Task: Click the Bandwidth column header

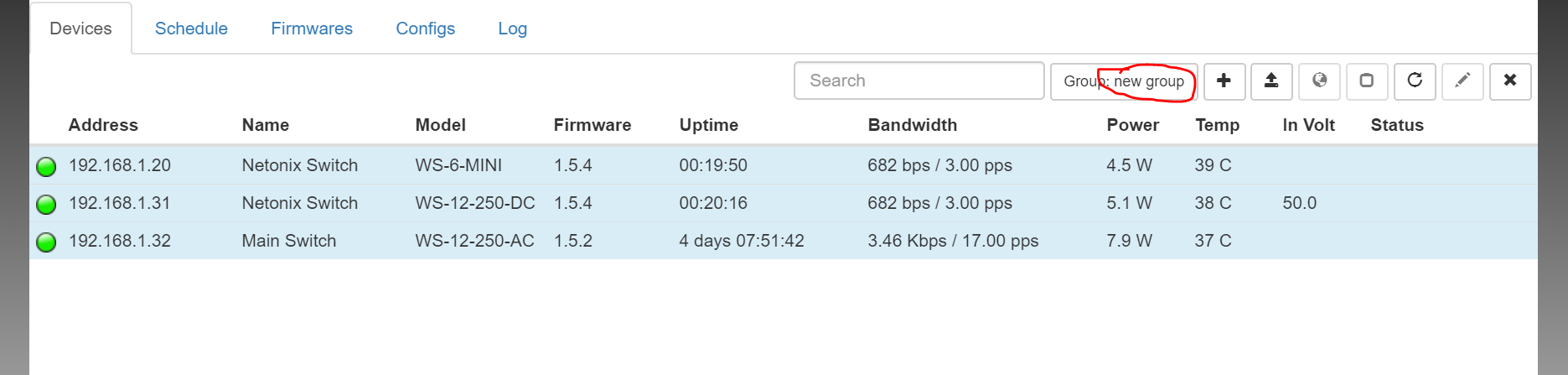Action: pos(912,125)
